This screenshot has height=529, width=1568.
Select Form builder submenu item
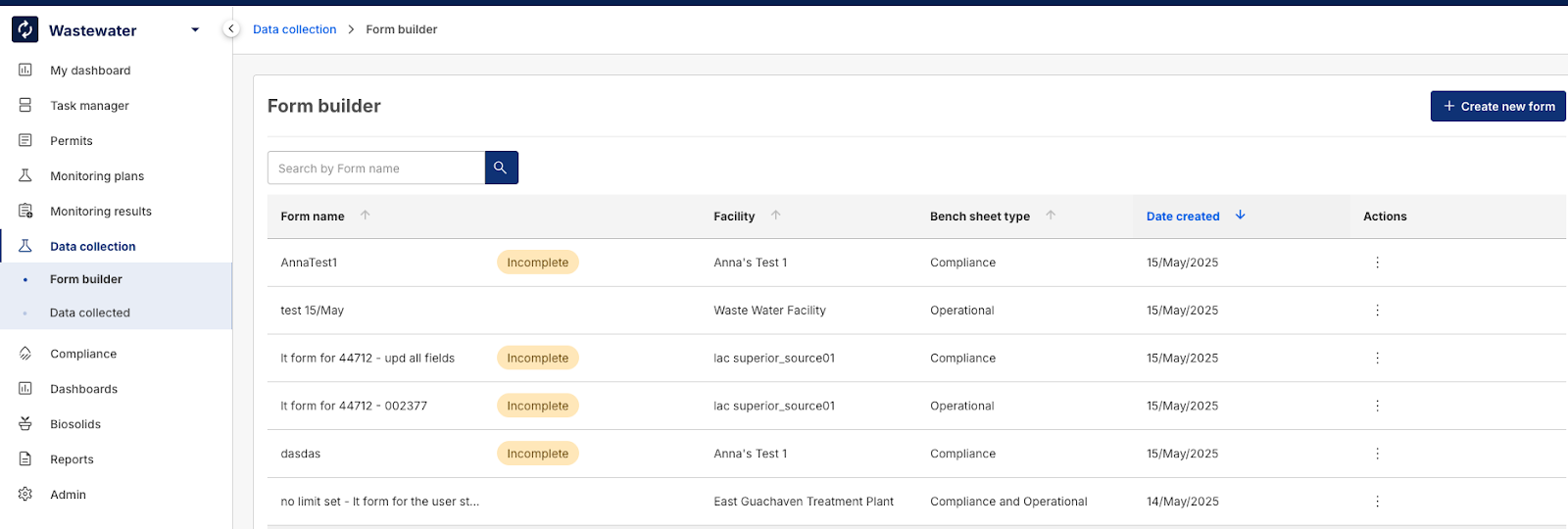[86, 279]
